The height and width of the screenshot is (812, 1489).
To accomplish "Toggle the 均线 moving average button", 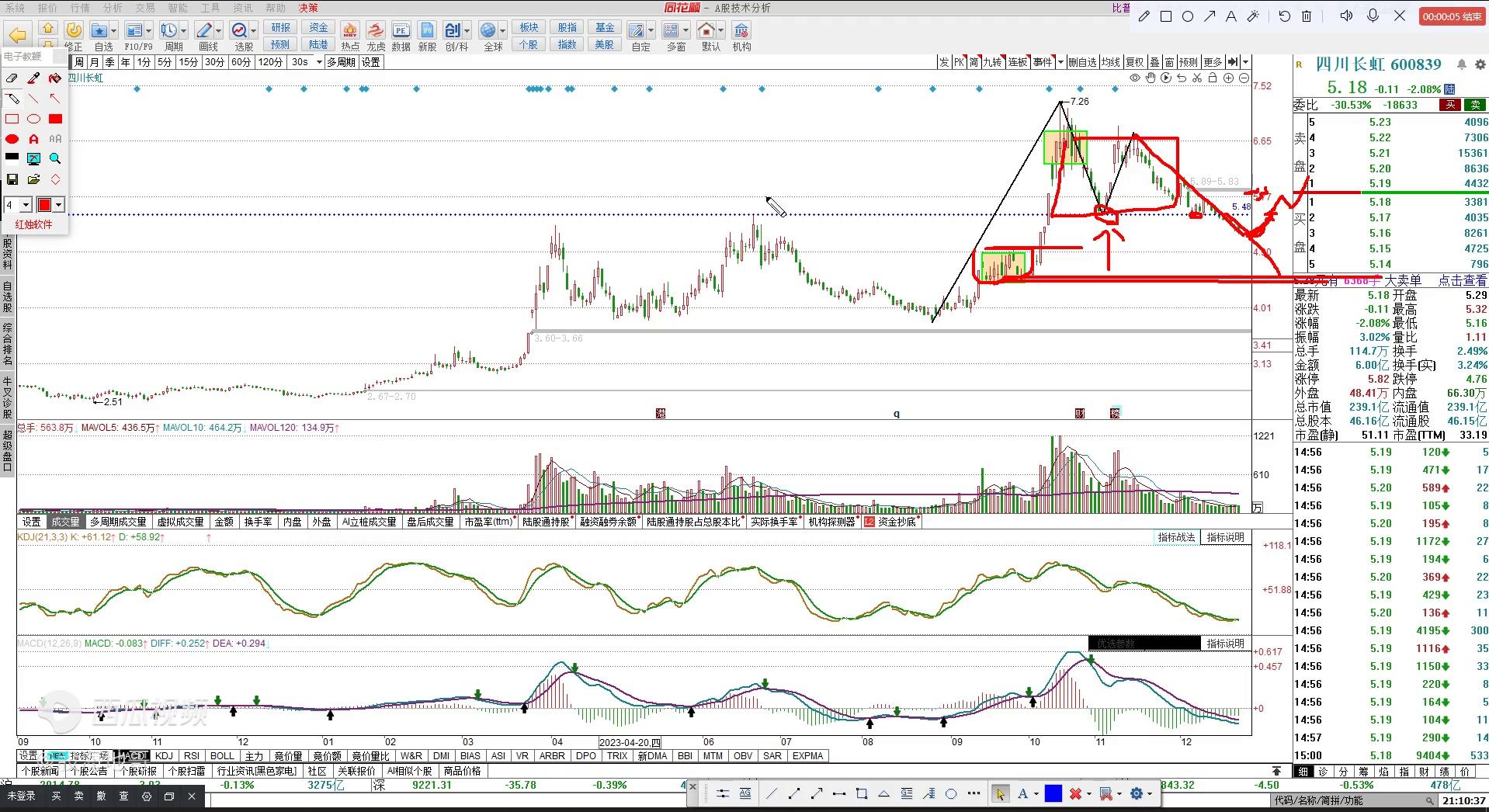I will click(x=1111, y=62).
